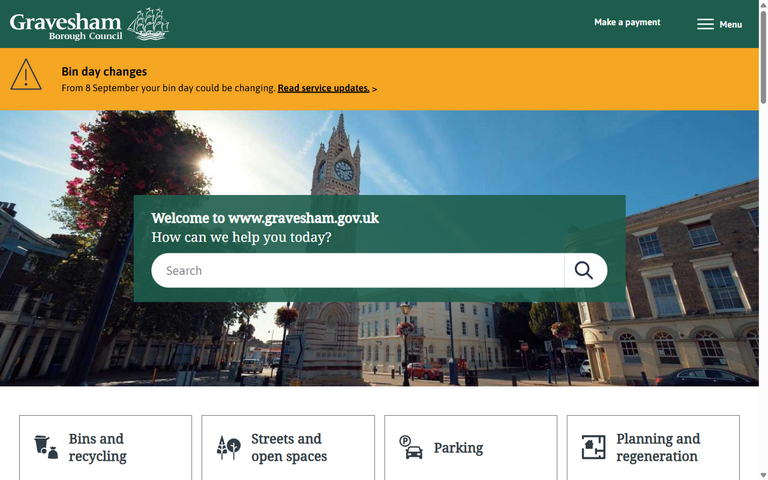The height and width of the screenshot is (480, 768).
Task: Click the ship emblem in the header logo
Action: click(148, 24)
